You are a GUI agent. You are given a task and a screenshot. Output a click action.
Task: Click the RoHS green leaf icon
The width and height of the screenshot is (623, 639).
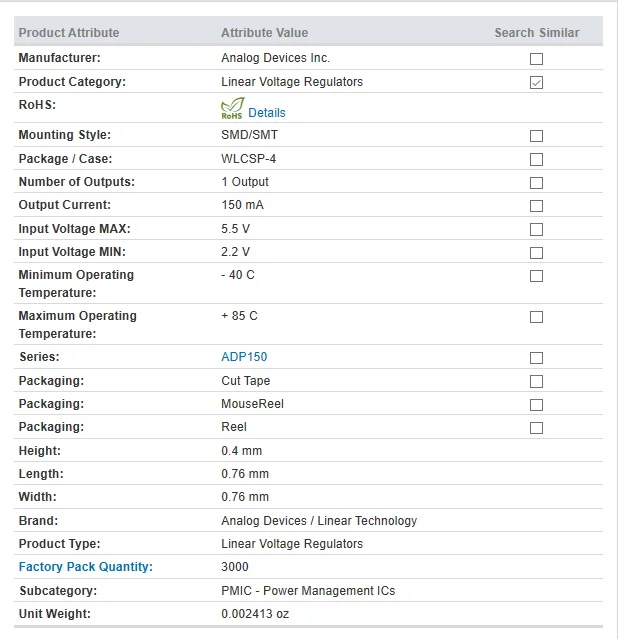click(233, 108)
